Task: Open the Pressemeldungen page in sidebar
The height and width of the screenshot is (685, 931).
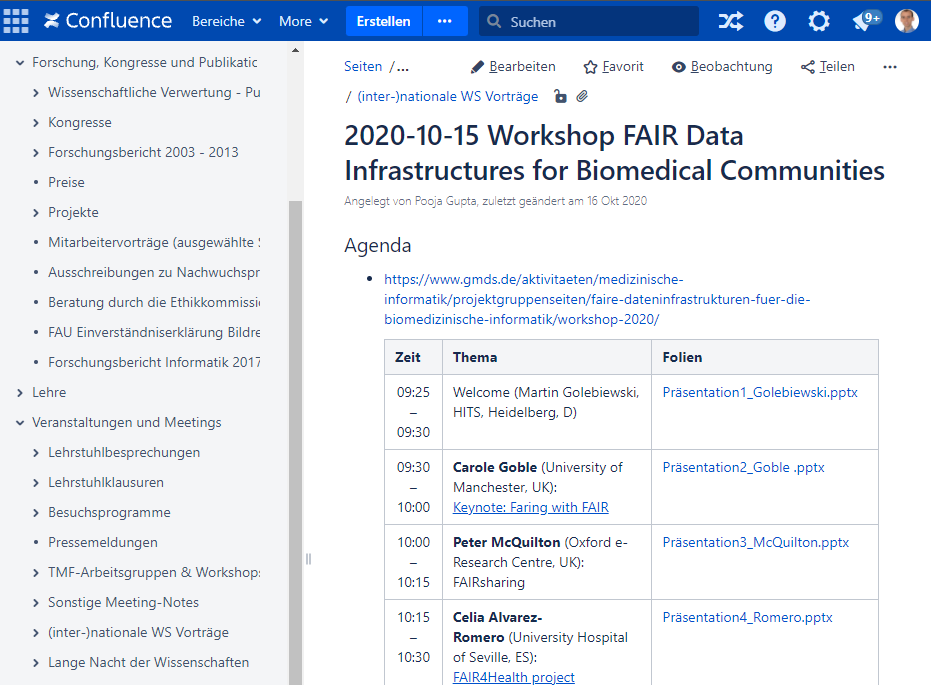Action: click(103, 542)
